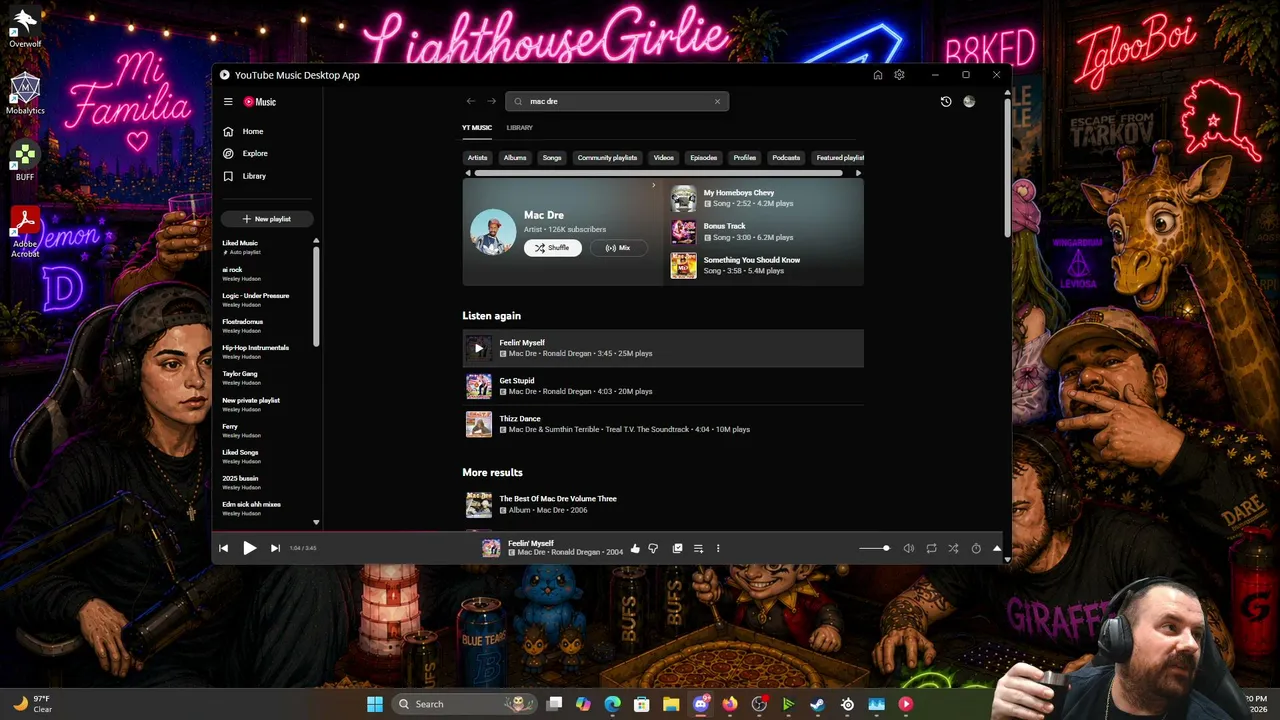1280x720 pixels.
Task: Open more options three-dot menu in player
Action: pos(717,548)
